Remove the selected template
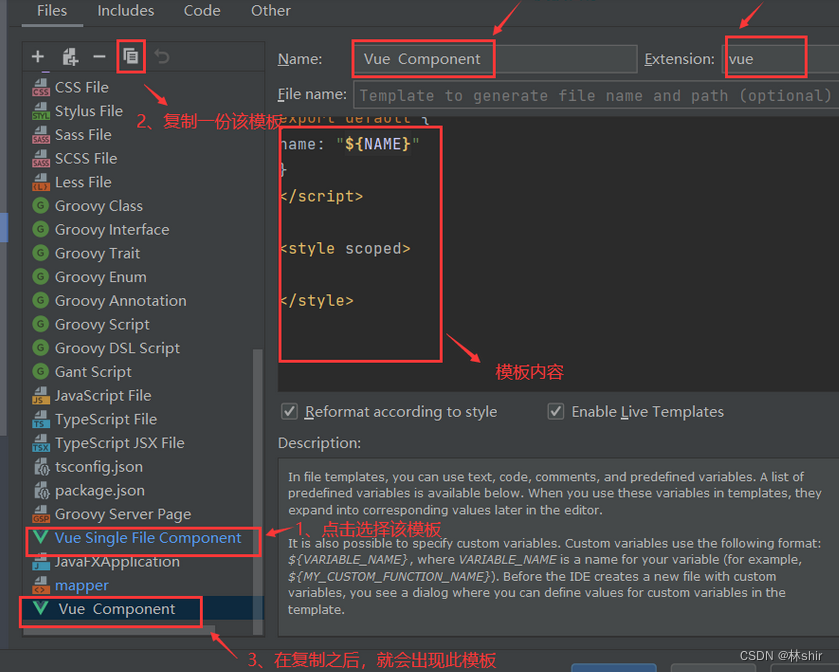Image resolution: width=839 pixels, height=672 pixels. [x=99, y=56]
